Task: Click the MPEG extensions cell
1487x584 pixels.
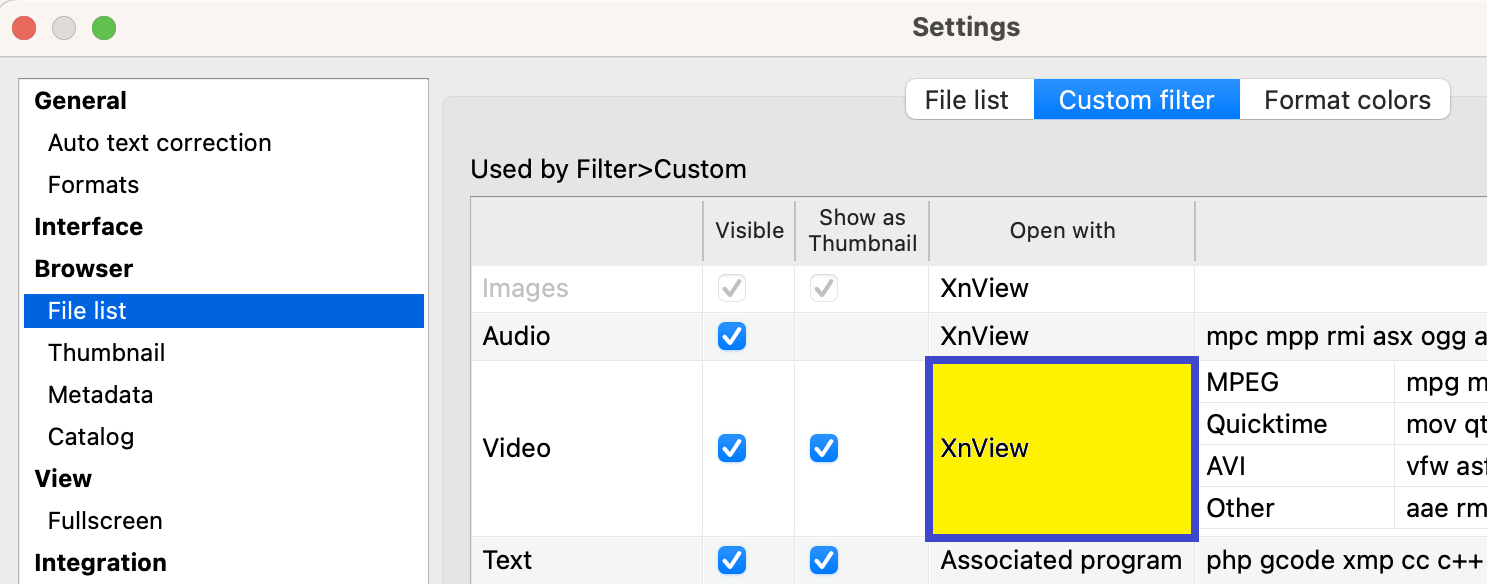Action: [1440, 382]
